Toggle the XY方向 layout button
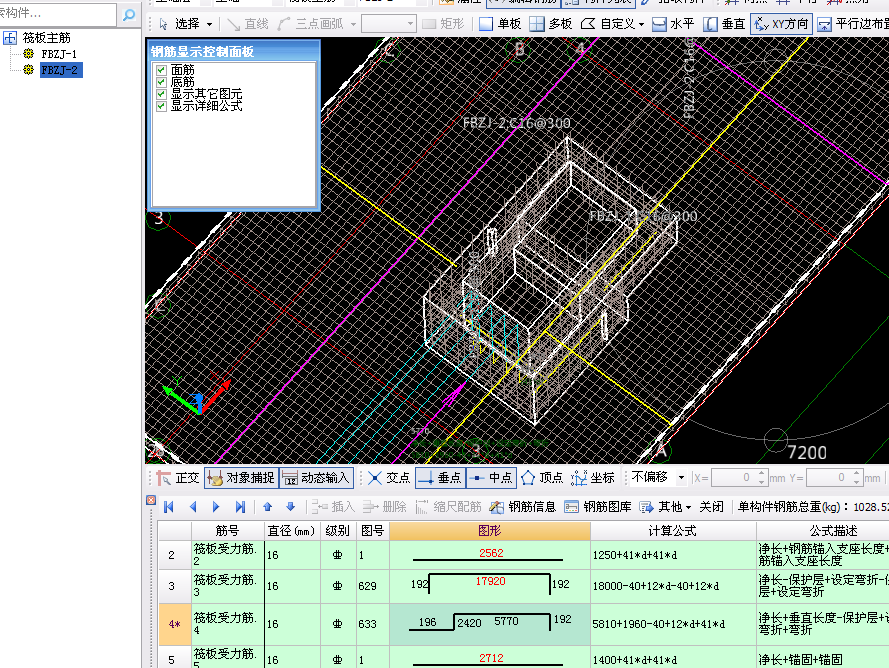This screenshot has width=889, height=668. [781, 24]
